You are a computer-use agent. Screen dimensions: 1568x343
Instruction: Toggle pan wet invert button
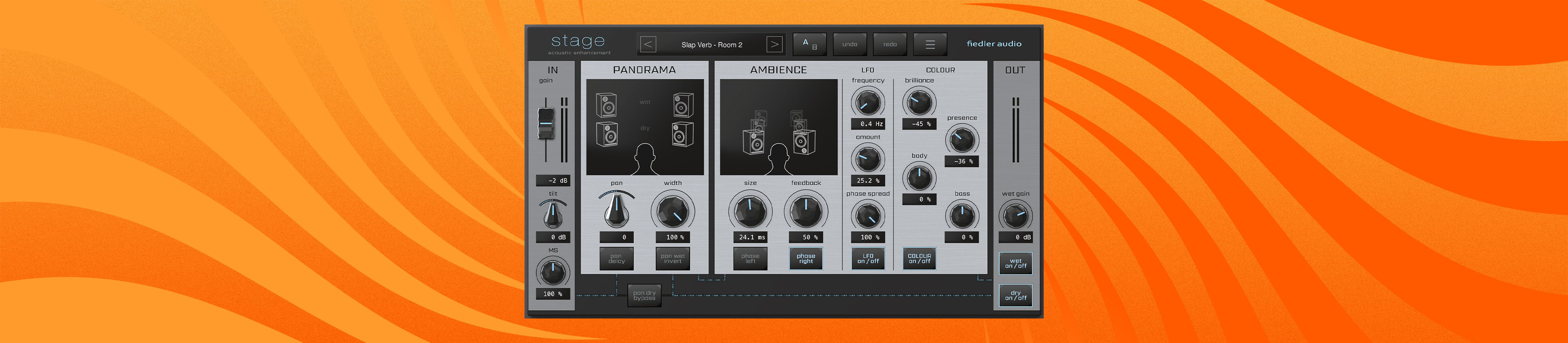click(673, 258)
